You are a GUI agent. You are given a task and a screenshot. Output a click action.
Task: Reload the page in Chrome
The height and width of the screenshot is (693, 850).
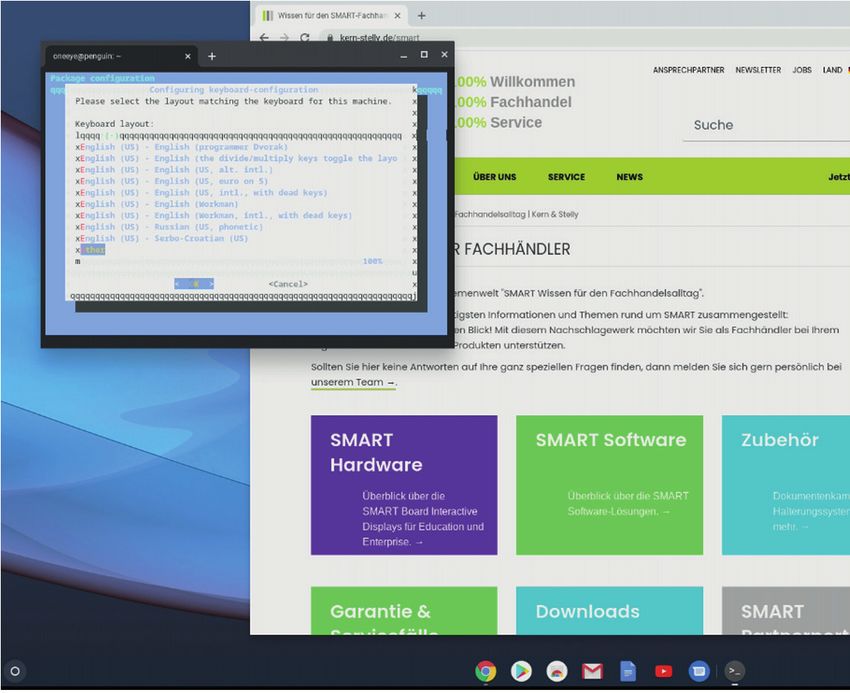pos(305,38)
